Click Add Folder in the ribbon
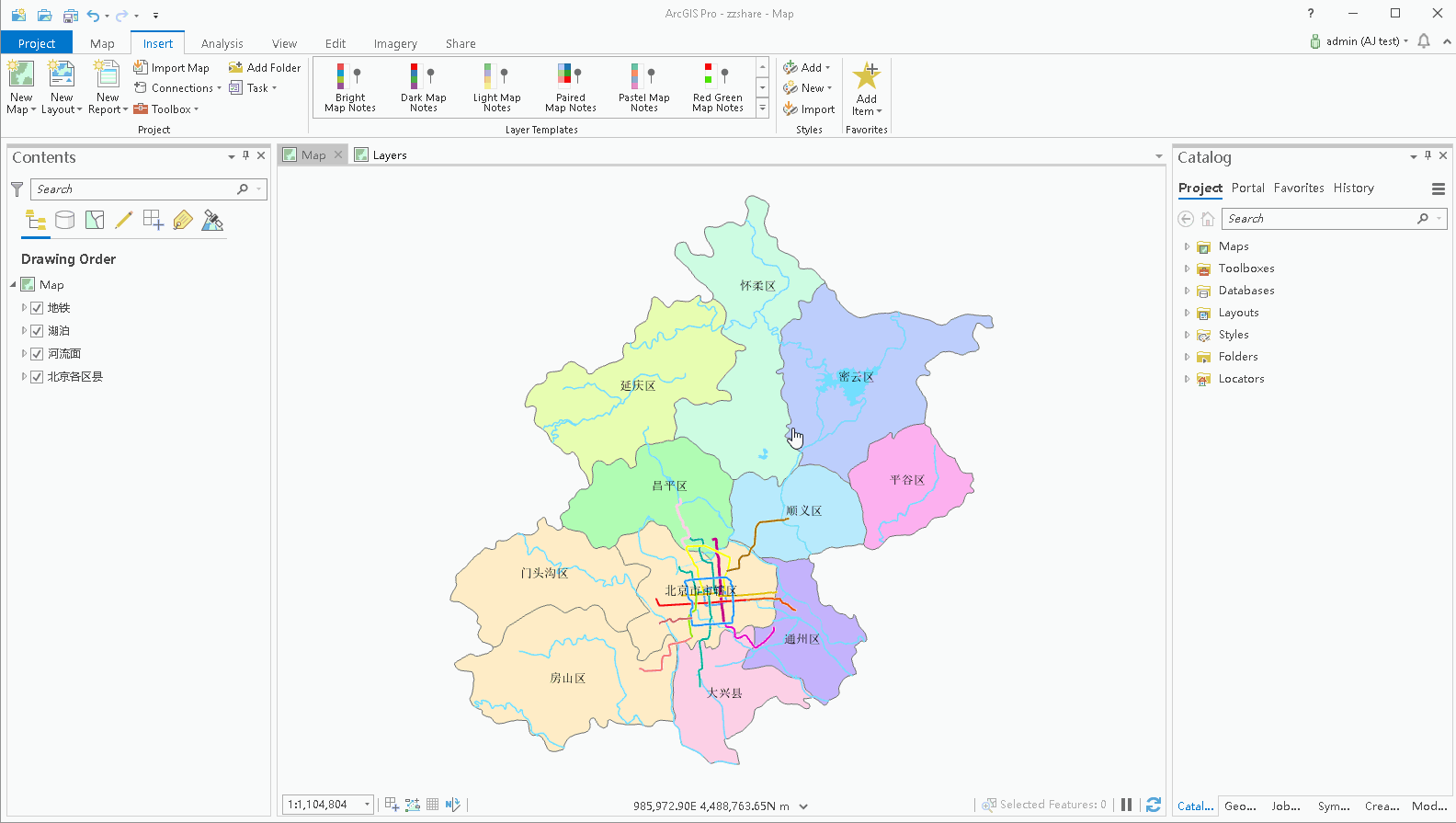The height and width of the screenshot is (823, 1456). click(265, 68)
